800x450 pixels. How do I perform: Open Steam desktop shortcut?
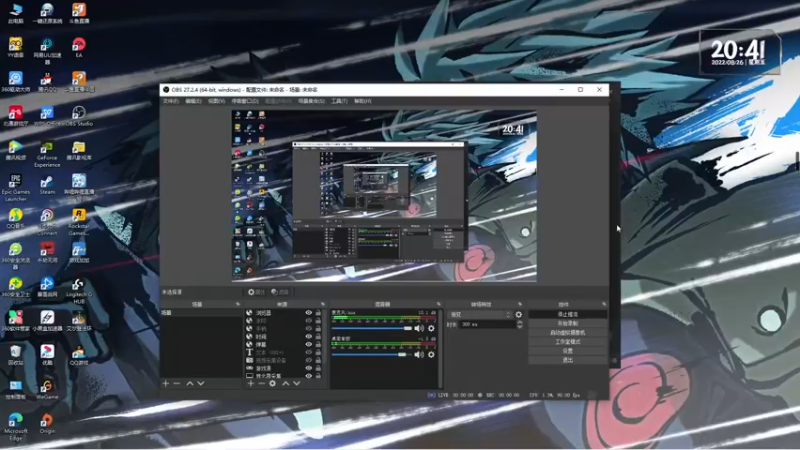point(47,185)
